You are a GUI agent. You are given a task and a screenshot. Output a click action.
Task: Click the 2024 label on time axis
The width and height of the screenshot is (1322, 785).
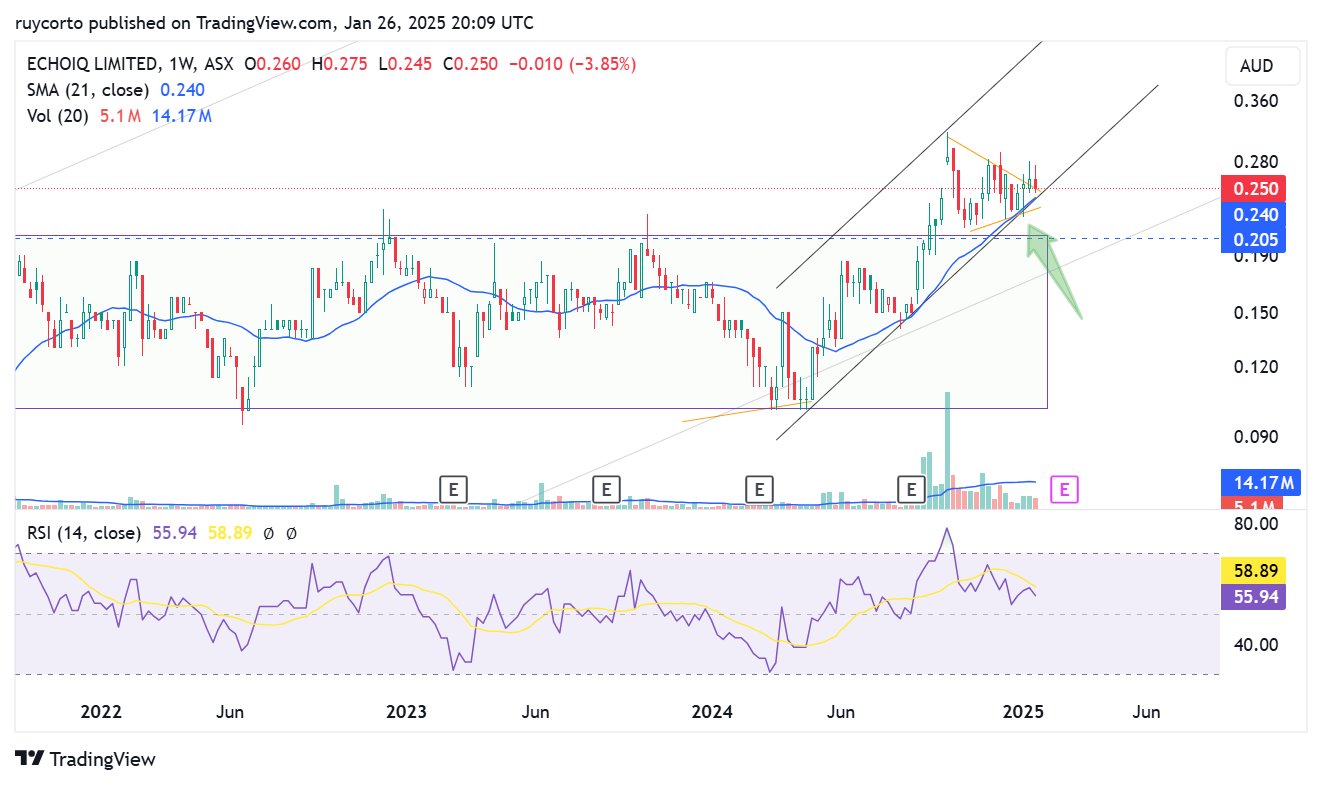pos(712,712)
